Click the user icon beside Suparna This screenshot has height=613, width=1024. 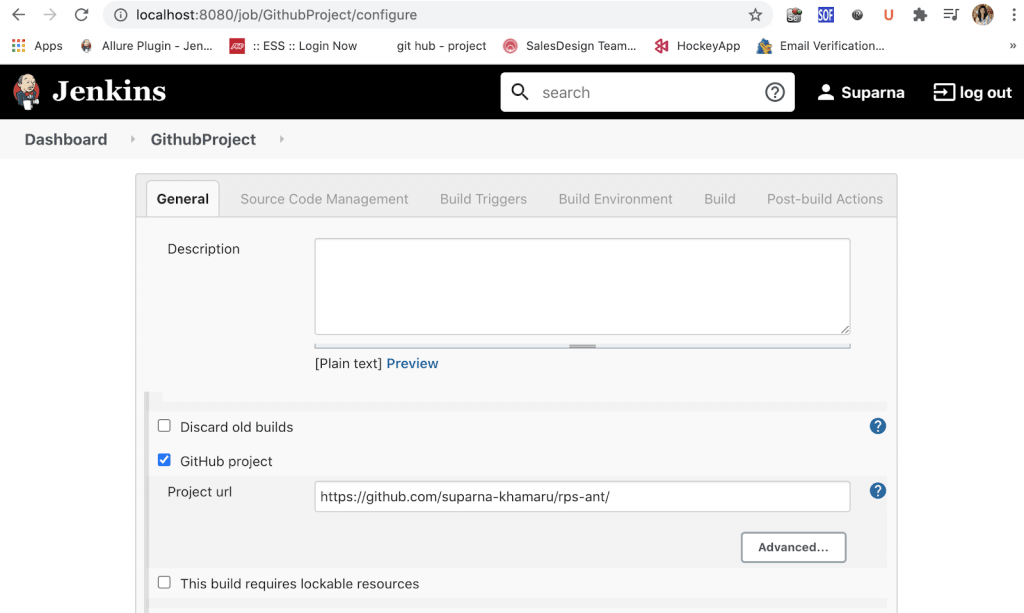pyautogui.click(x=825, y=91)
